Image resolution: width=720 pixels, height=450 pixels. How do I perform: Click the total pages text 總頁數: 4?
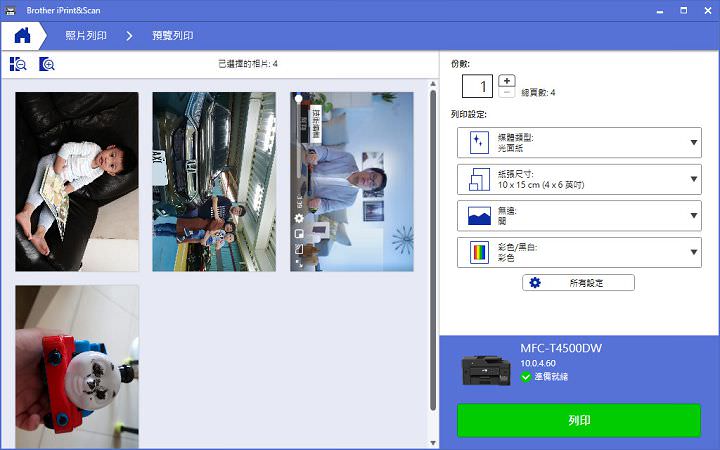538,93
